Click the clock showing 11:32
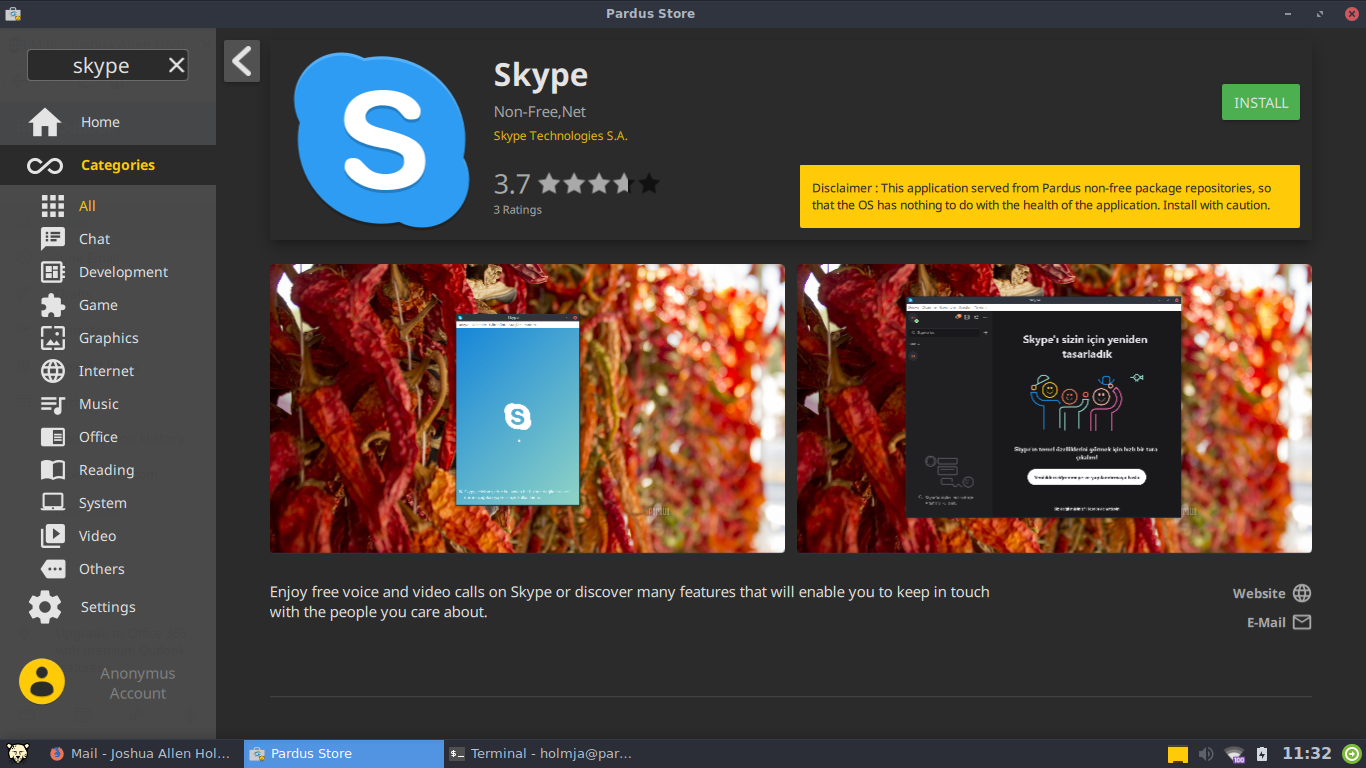1366x768 pixels. coord(1307,754)
